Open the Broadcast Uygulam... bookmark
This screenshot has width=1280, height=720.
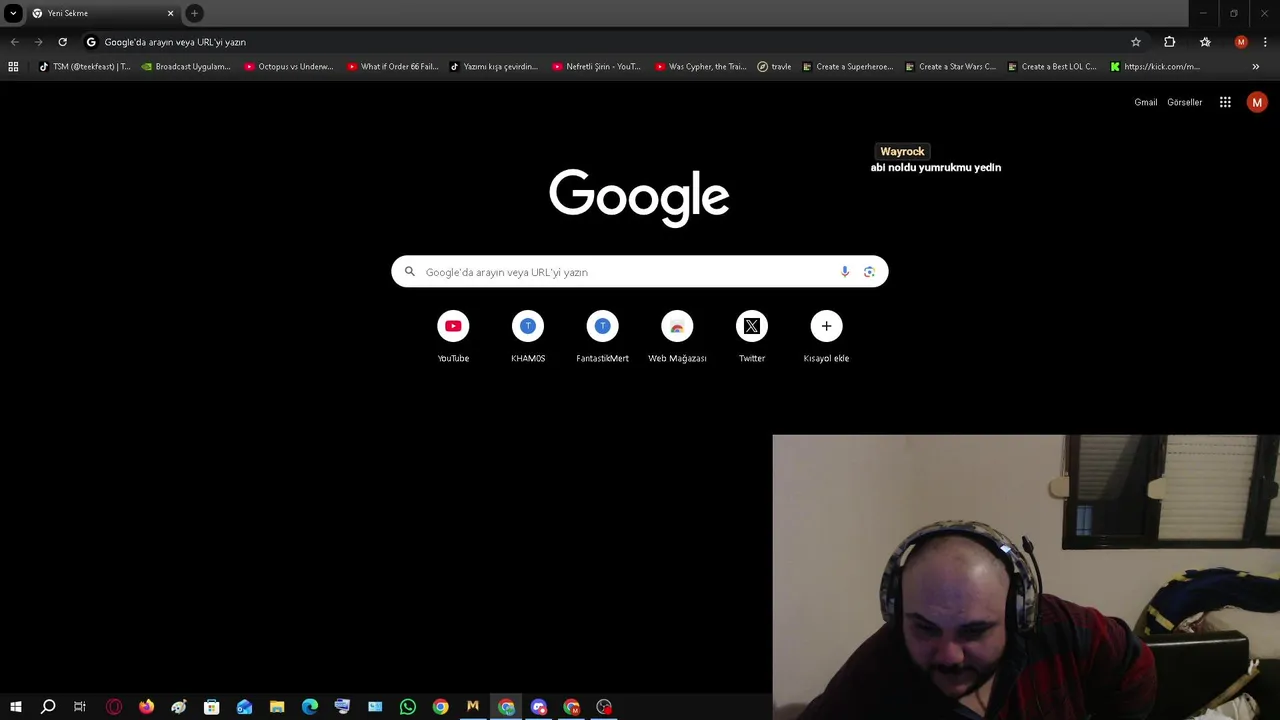[186, 67]
